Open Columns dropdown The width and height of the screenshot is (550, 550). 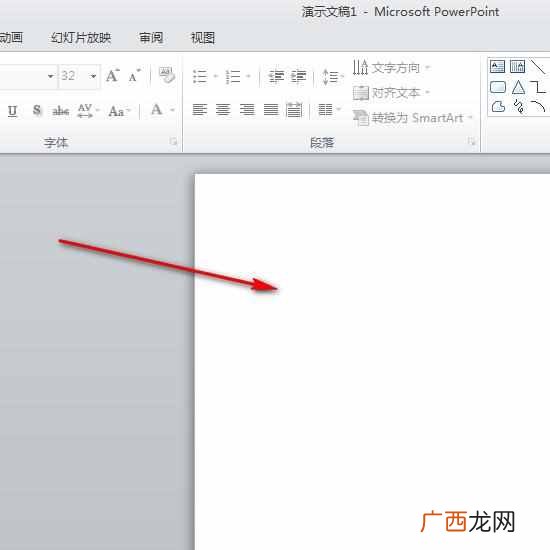coord(329,110)
